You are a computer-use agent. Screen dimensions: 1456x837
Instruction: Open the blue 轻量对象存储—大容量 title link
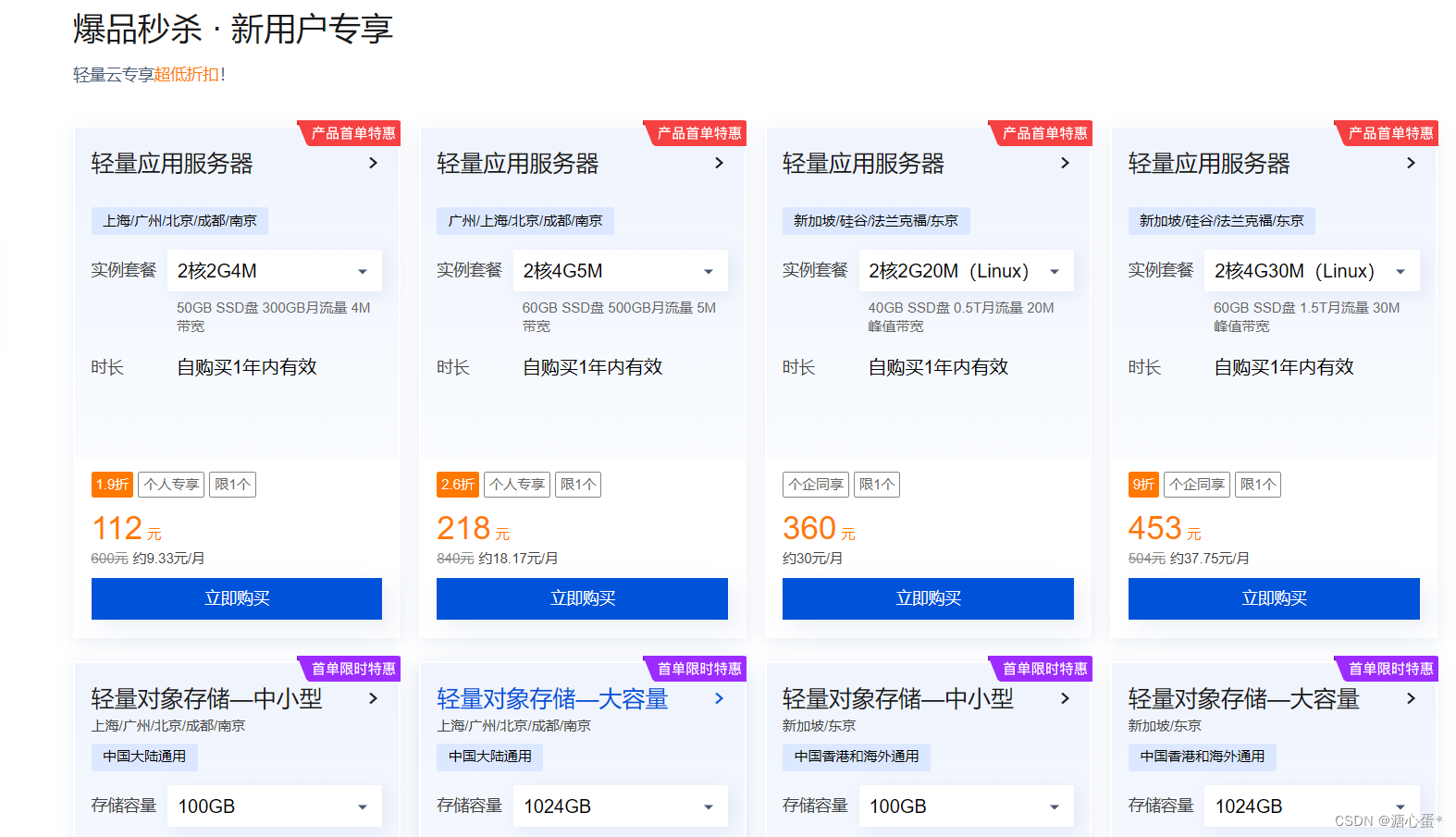pos(552,699)
